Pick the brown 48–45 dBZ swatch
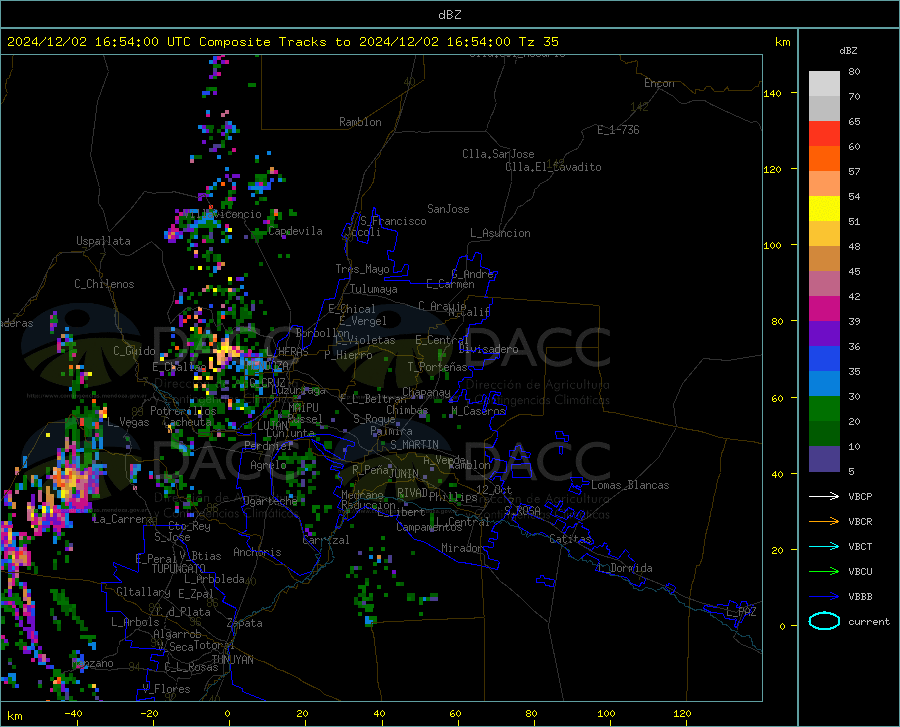Image resolution: width=900 pixels, height=727 pixels. point(824,259)
